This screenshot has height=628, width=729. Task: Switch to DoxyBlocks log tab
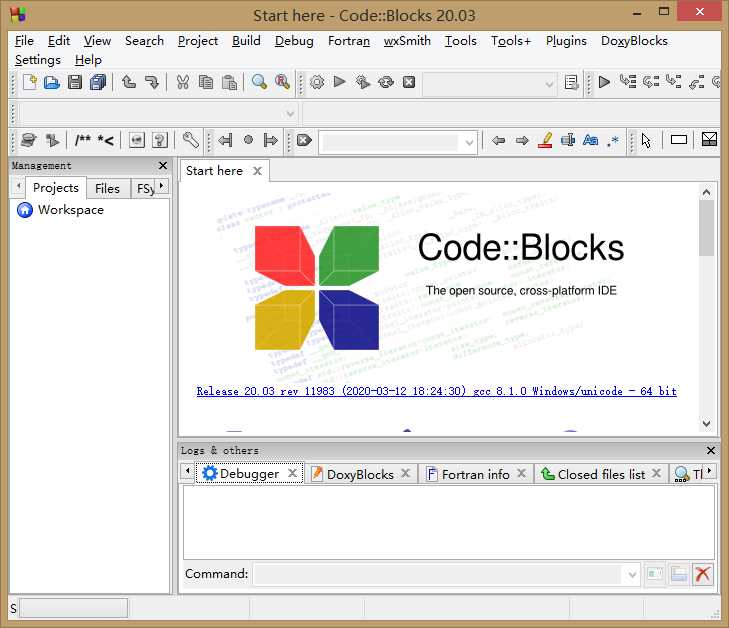point(360,474)
